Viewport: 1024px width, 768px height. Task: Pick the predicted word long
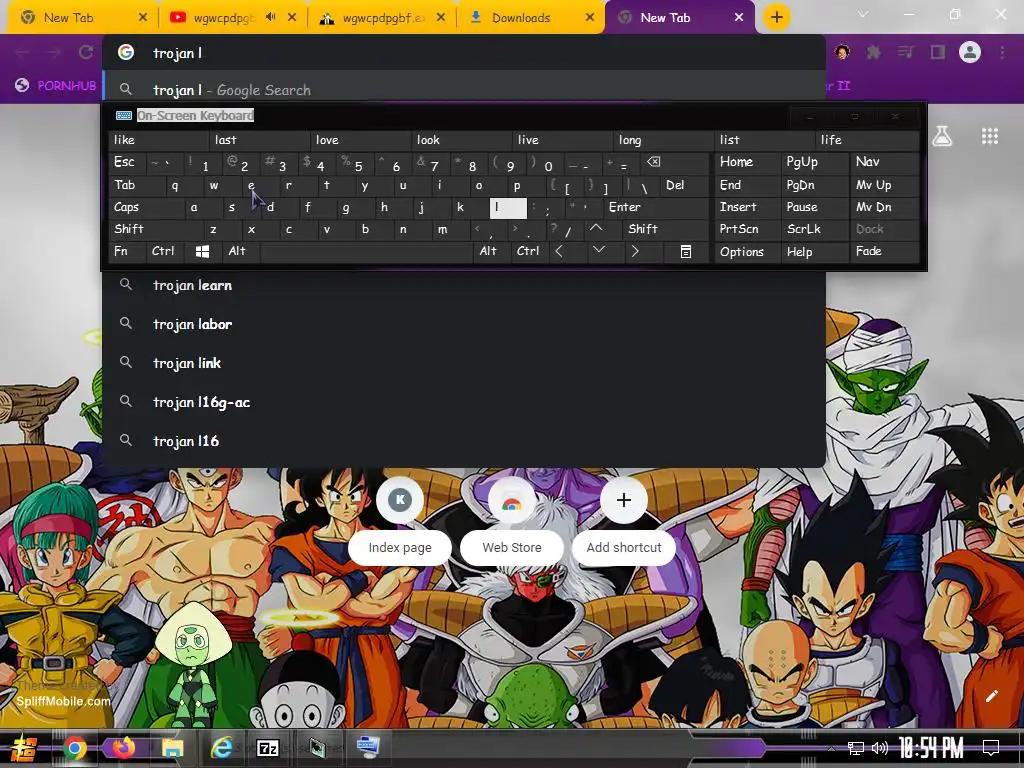click(664, 140)
